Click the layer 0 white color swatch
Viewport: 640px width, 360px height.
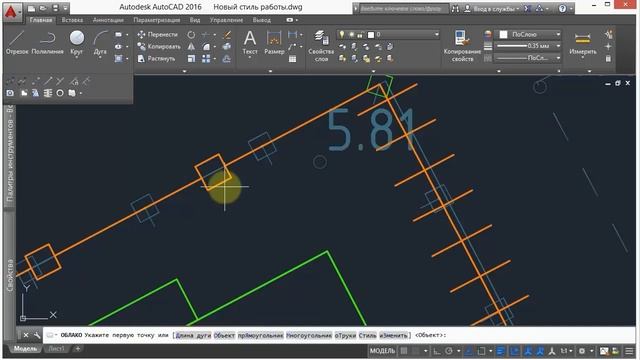[371, 35]
